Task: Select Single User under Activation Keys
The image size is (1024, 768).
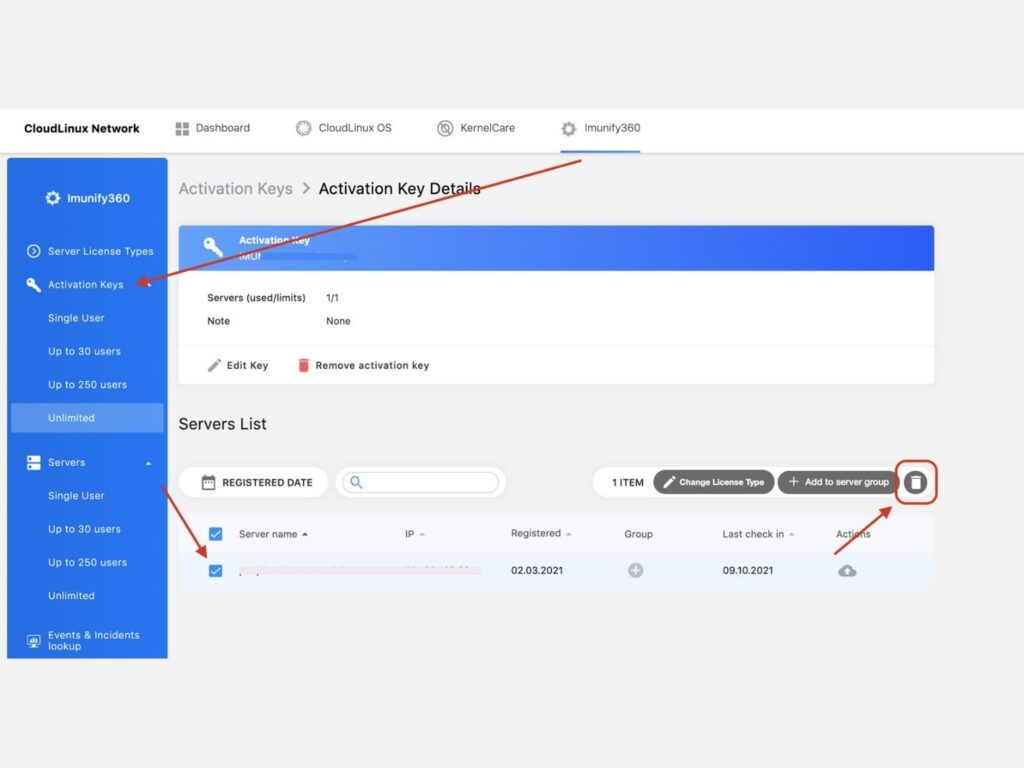Action: click(76, 318)
